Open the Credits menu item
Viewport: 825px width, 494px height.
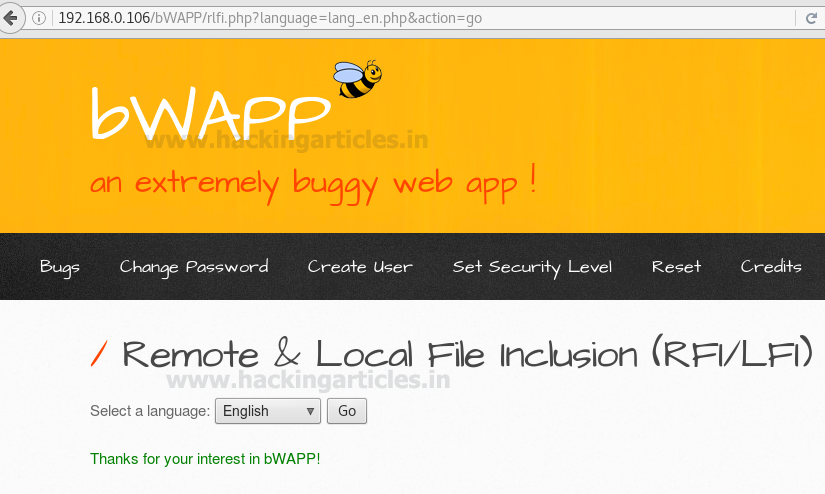click(771, 267)
